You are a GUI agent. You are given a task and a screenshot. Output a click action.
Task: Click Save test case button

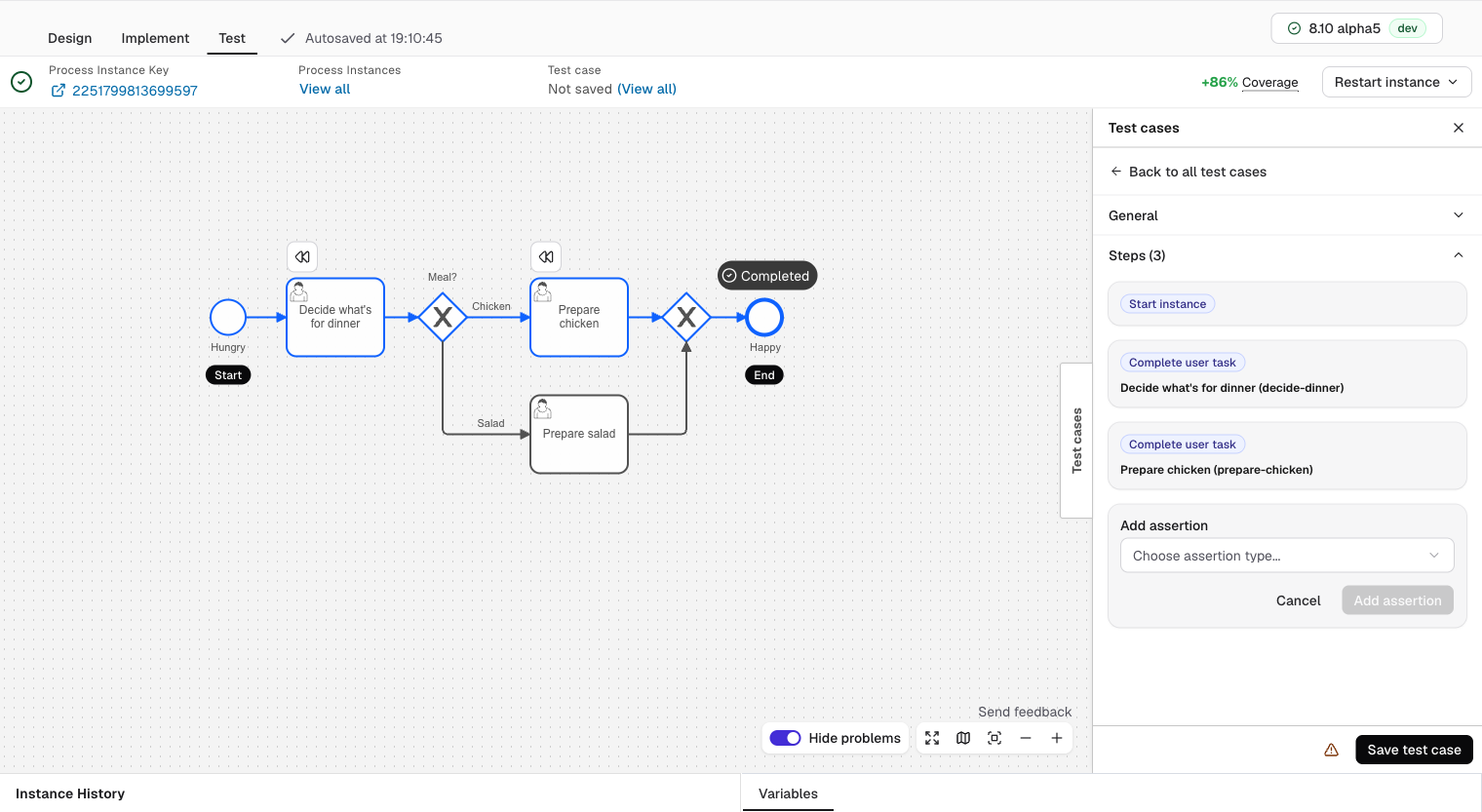pyautogui.click(x=1414, y=750)
